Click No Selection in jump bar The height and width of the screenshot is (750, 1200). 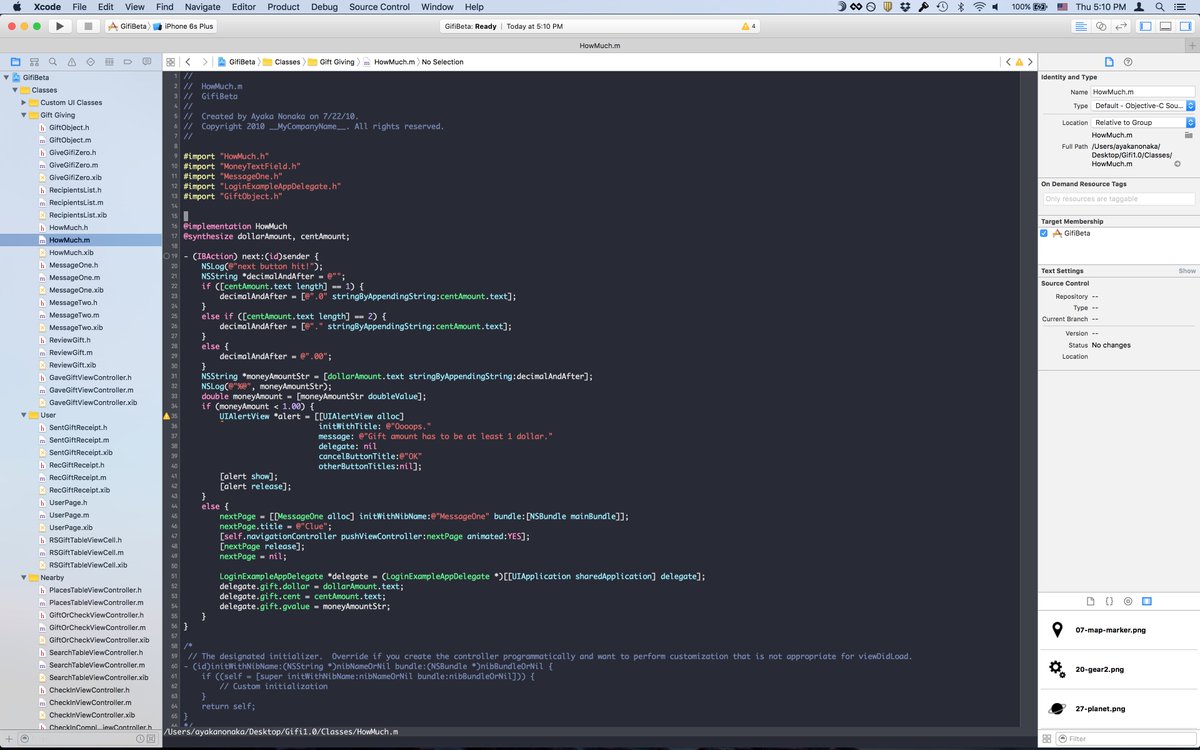coord(442,62)
